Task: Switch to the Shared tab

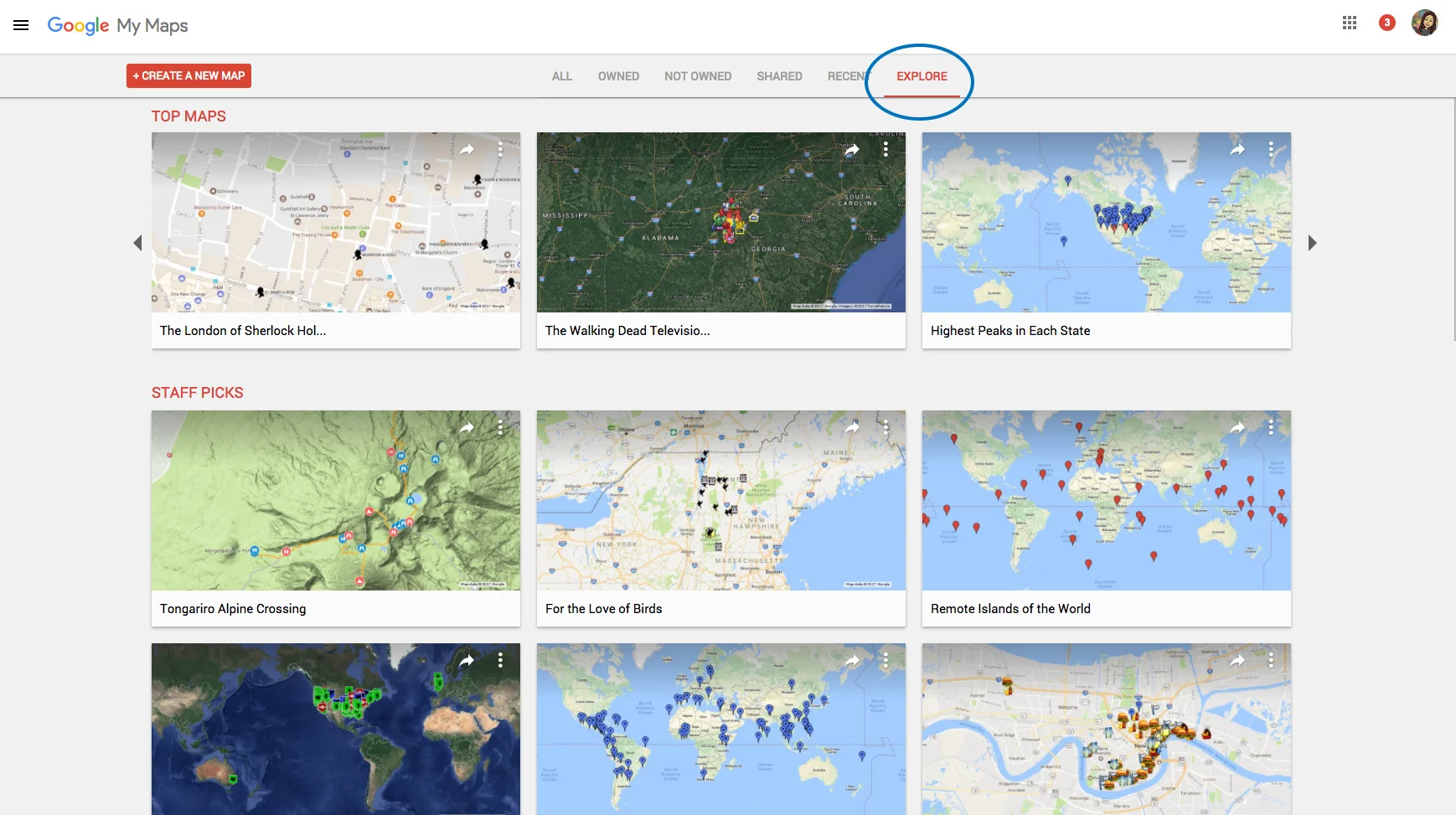Action: tap(779, 76)
